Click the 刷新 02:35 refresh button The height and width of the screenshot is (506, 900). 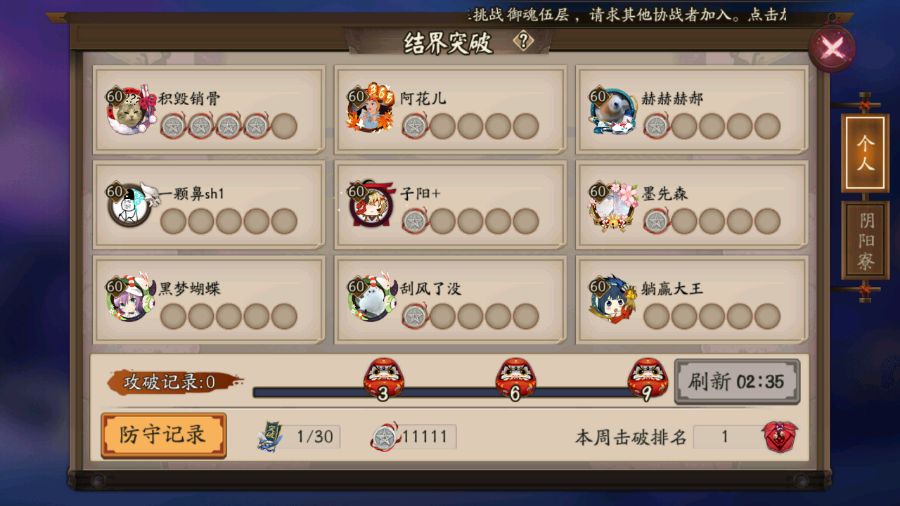click(x=737, y=381)
